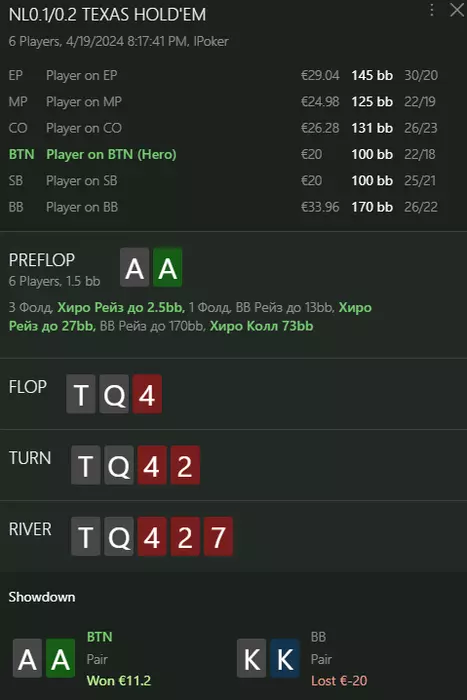Click the green Ace card in preflop row
467x700 pixels.
click(167, 267)
